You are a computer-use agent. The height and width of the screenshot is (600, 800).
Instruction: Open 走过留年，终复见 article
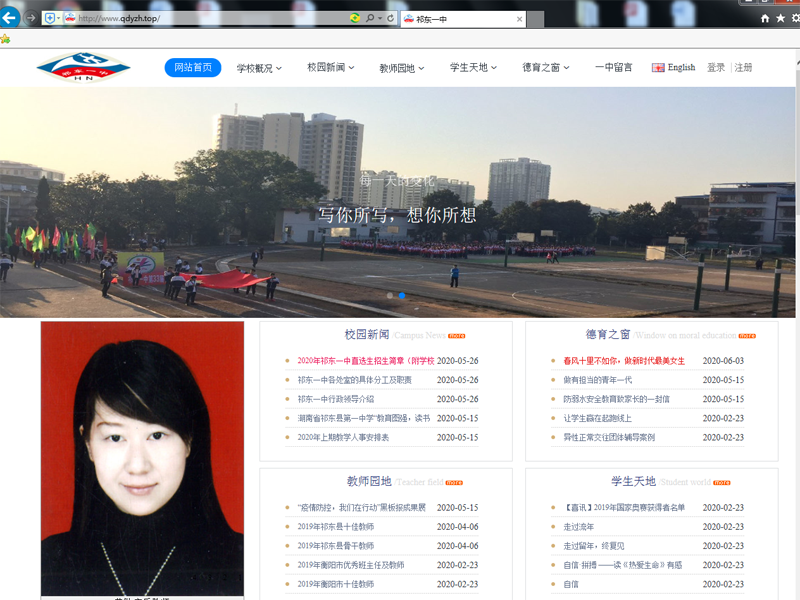pos(594,546)
